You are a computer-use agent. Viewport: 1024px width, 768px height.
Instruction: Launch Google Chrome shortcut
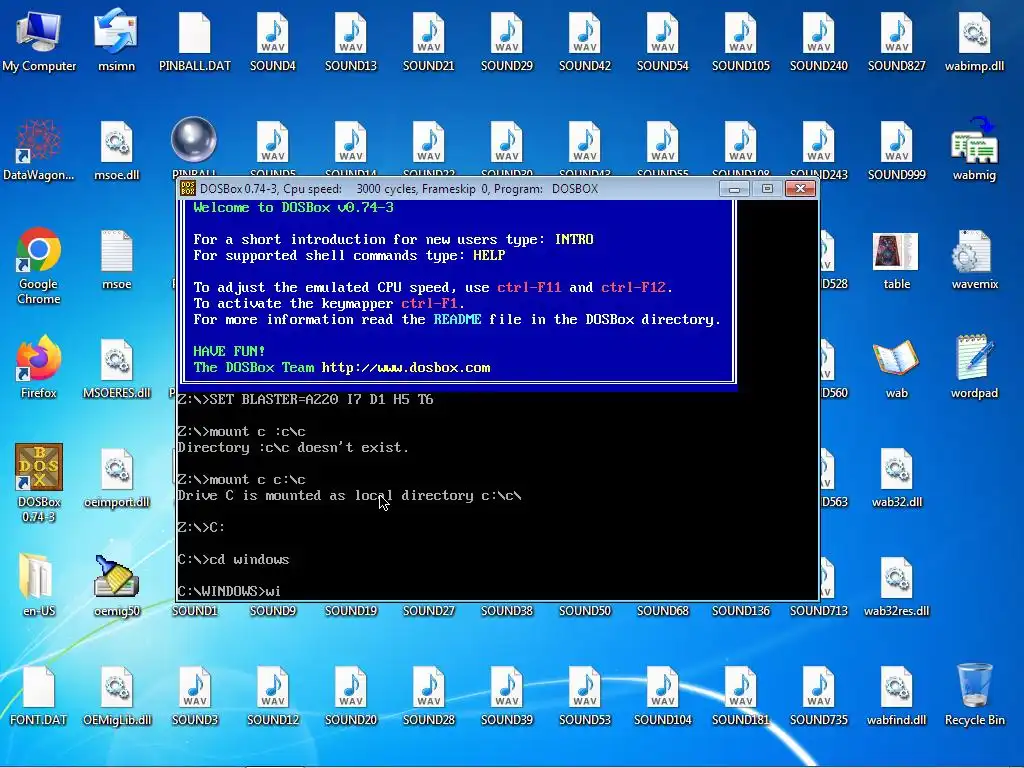(39, 249)
